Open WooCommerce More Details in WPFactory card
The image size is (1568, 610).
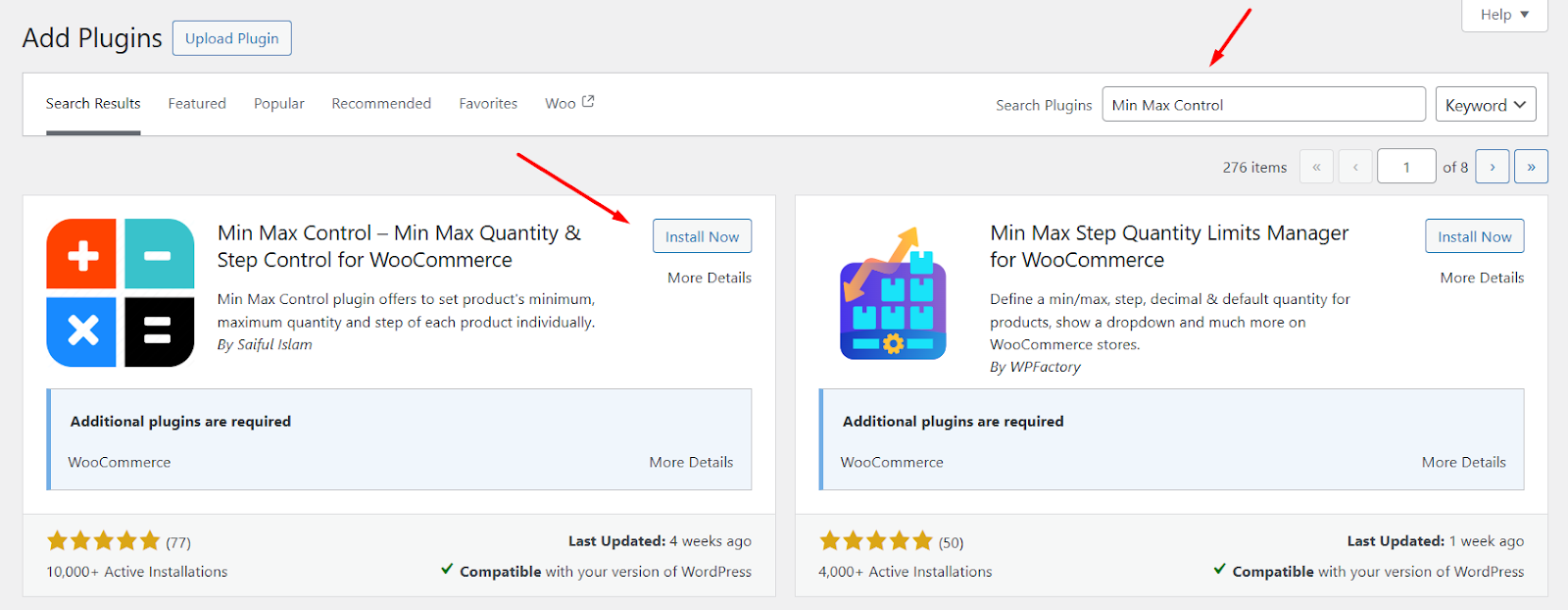[1464, 462]
